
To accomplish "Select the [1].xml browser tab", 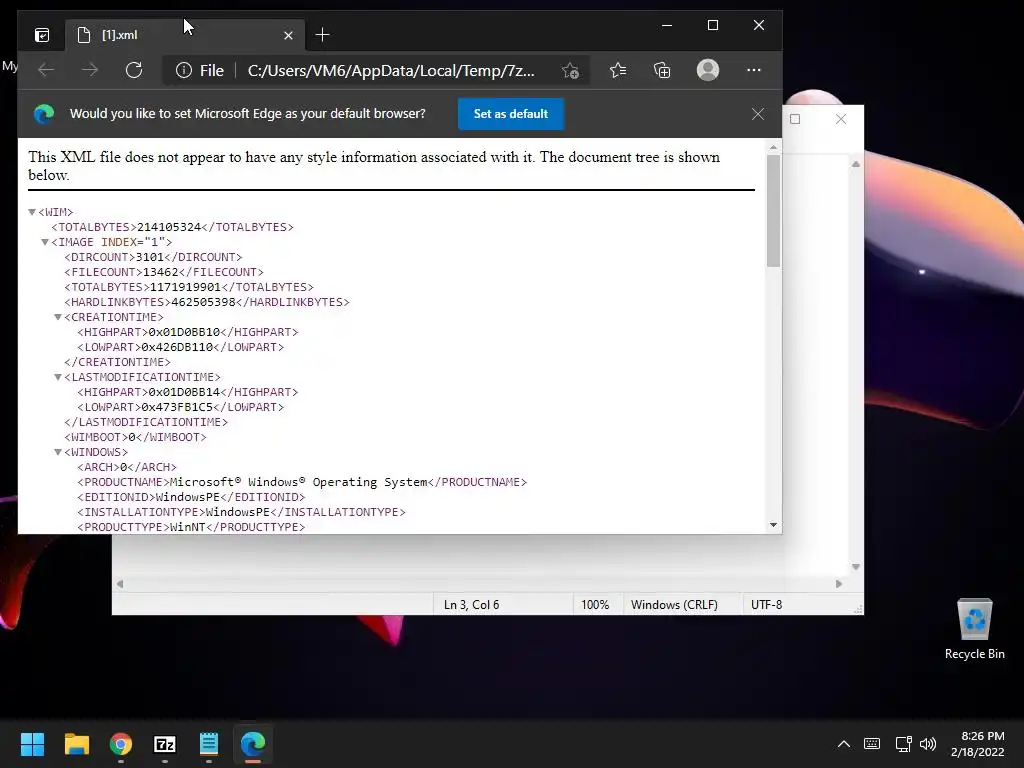I will pos(183,35).
